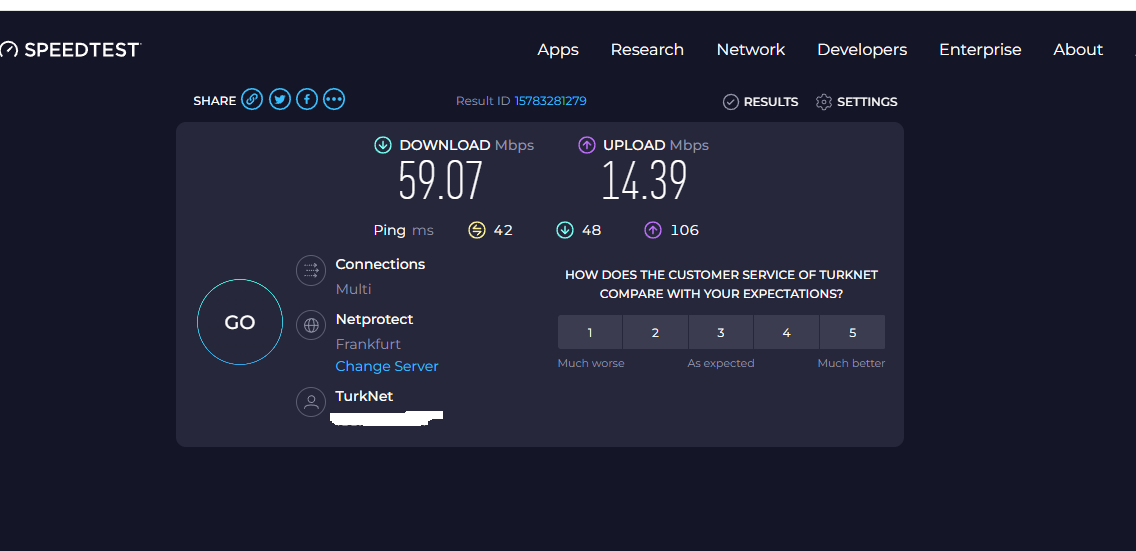Open the Network menu
Screen dimensions: 1136x551
click(x=751, y=50)
